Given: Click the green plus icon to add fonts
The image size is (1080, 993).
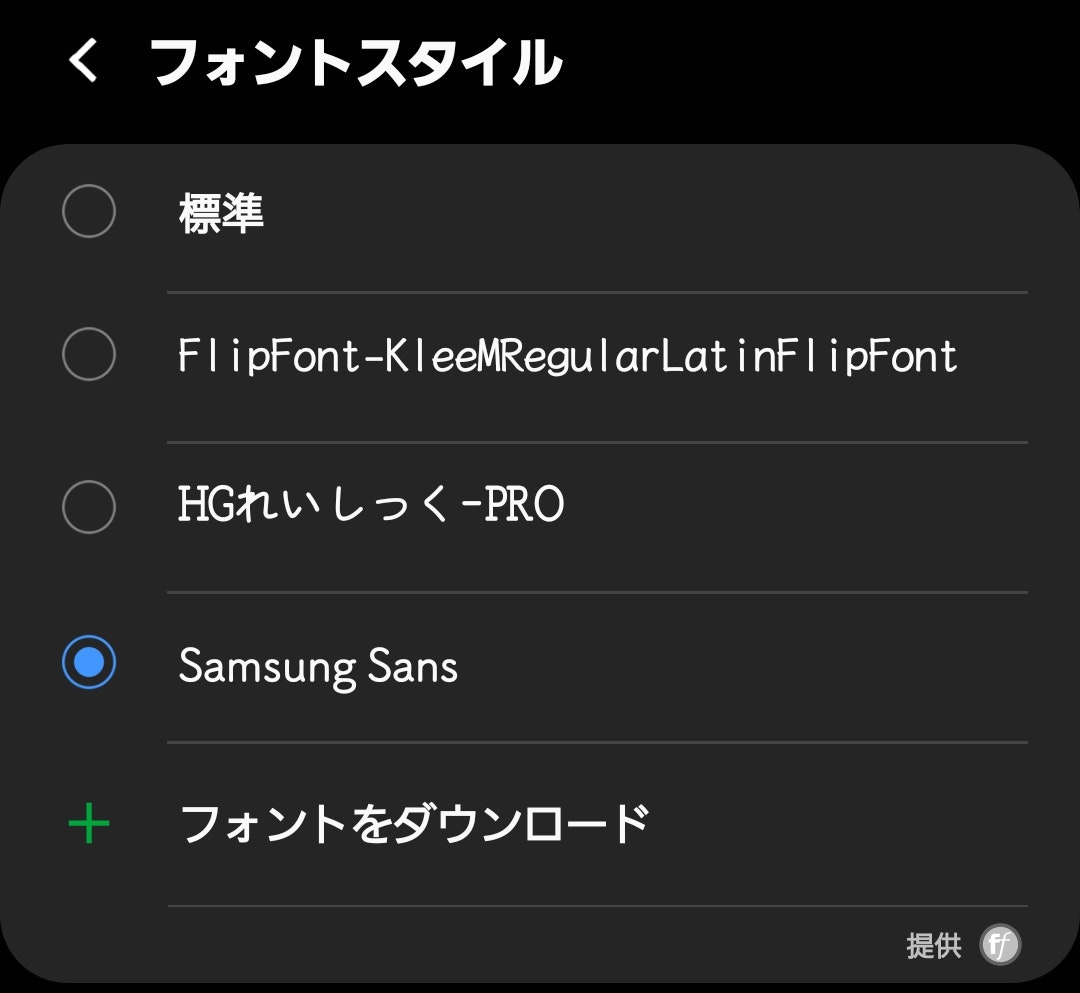Looking at the screenshot, I should [x=90, y=821].
